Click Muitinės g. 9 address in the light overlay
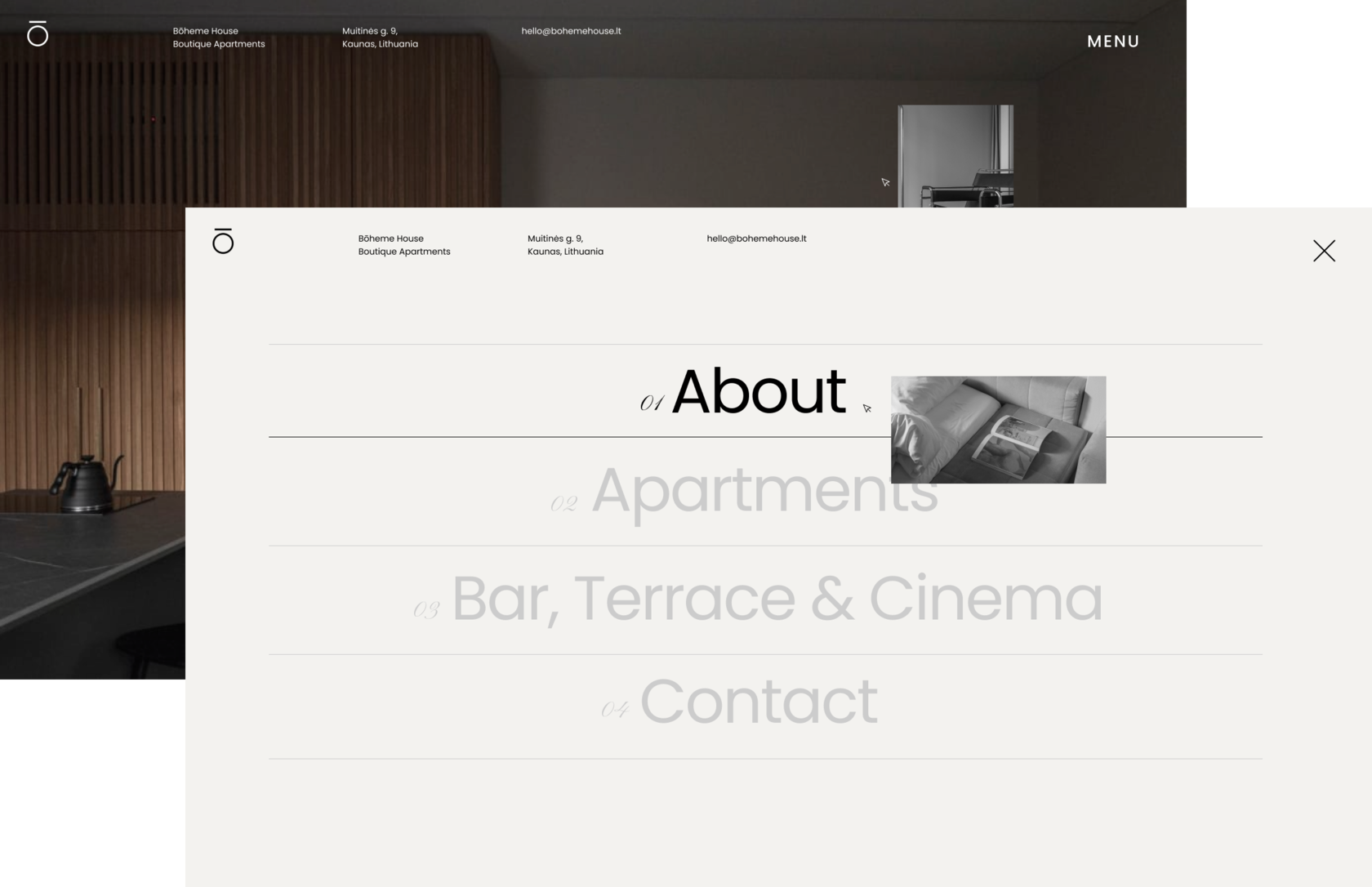This screenshot has height=887, width=1372. point(565,245)
